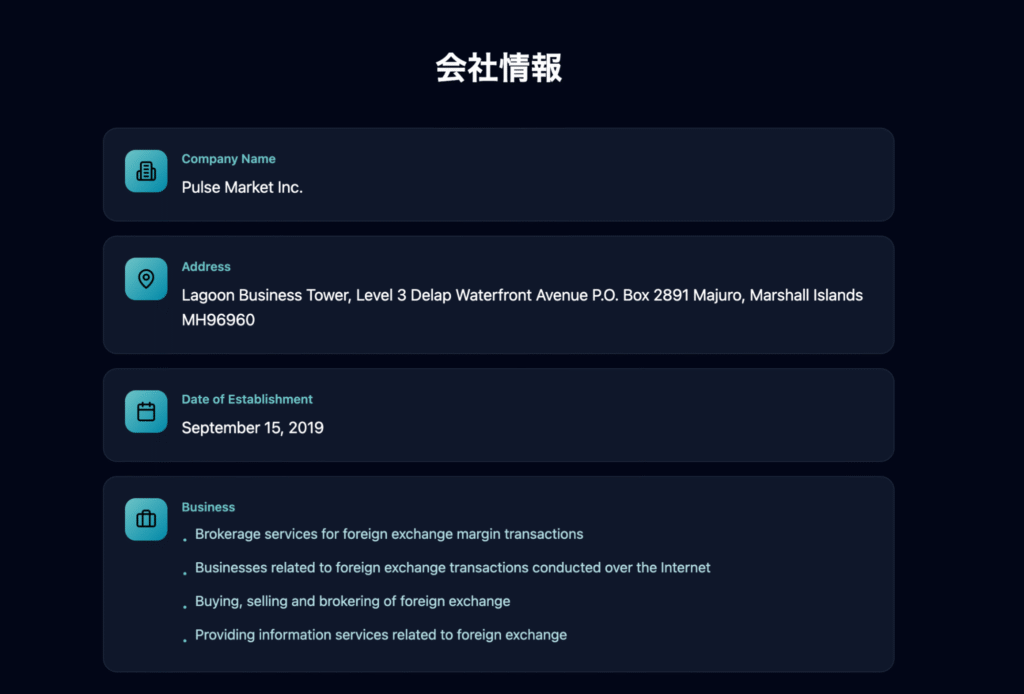
Task: Select the map pin icon in the Address card
Action: pyautogui.click(x=145, y=279)
